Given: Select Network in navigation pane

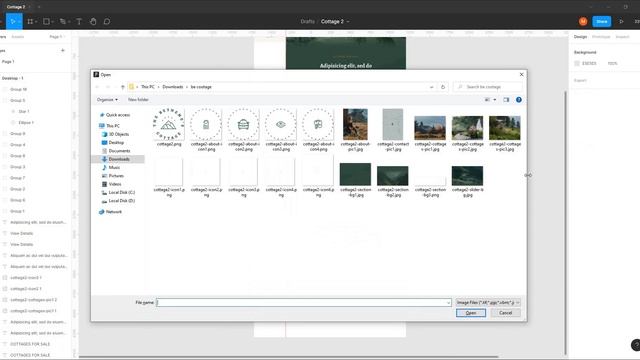Looking at the screenshot, I should [113, 212].
